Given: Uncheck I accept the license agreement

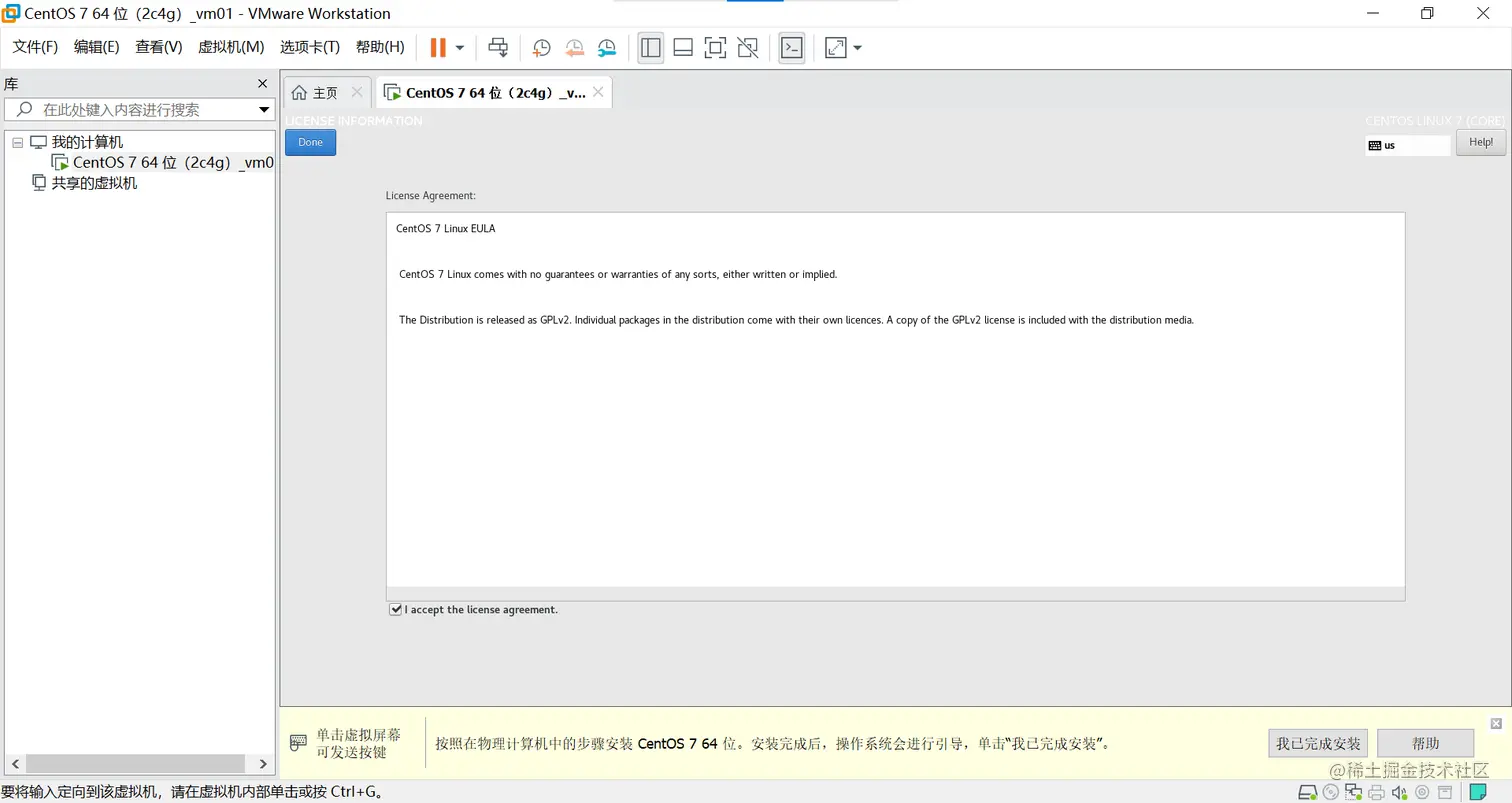Looking at the screenshot, I should tap(396, 609).
